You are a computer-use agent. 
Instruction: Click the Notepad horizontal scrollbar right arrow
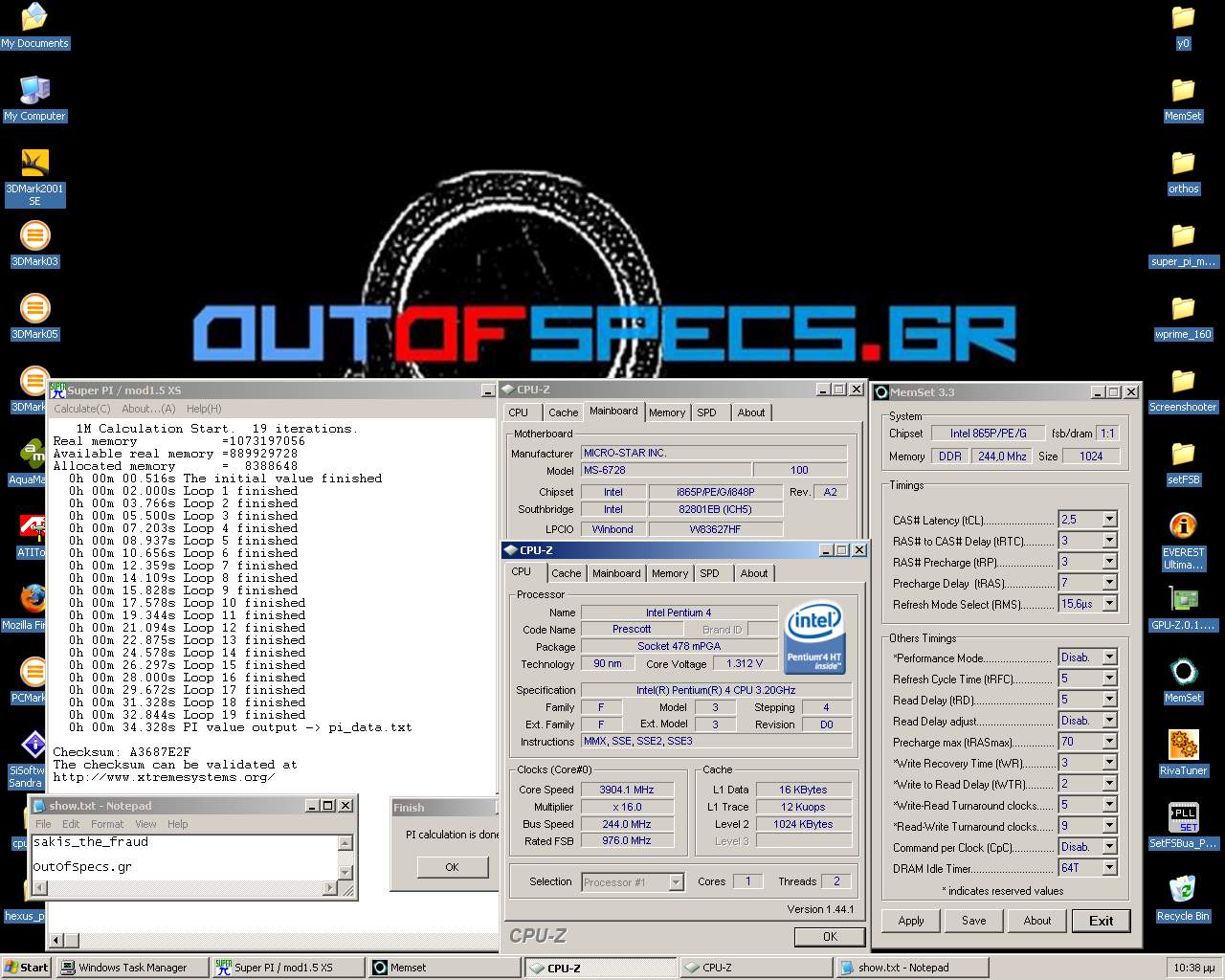[330, 888]
